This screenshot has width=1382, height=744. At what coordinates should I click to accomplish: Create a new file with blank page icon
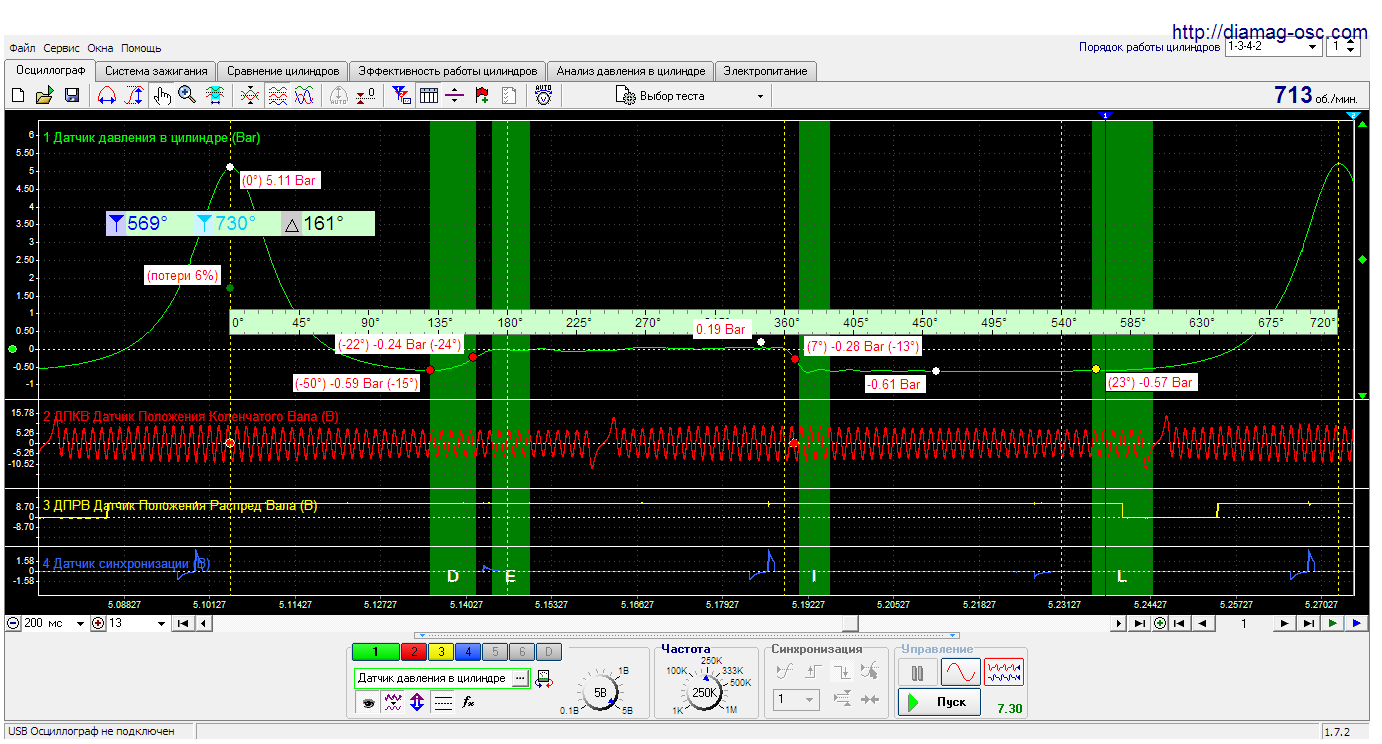(18, 96)
